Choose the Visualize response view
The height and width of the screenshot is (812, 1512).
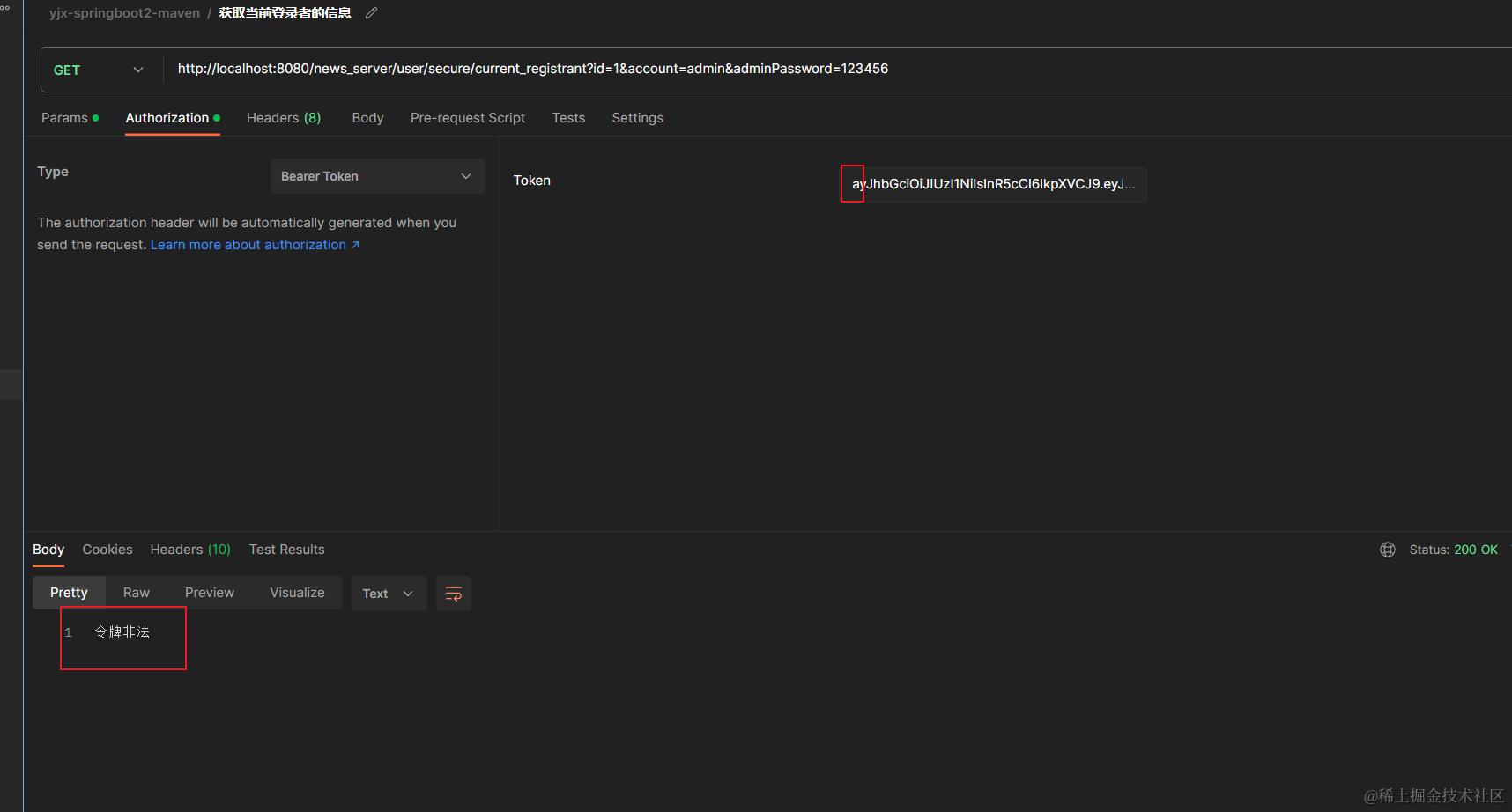[297, 593]
